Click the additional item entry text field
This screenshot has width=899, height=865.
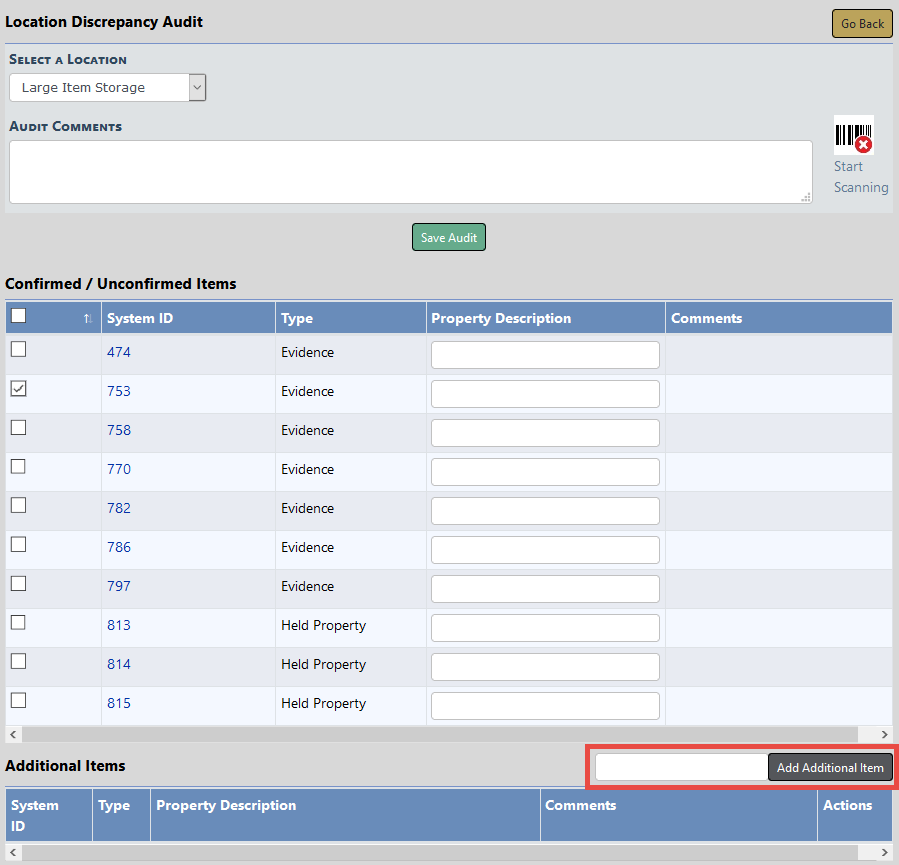point(681,768)
